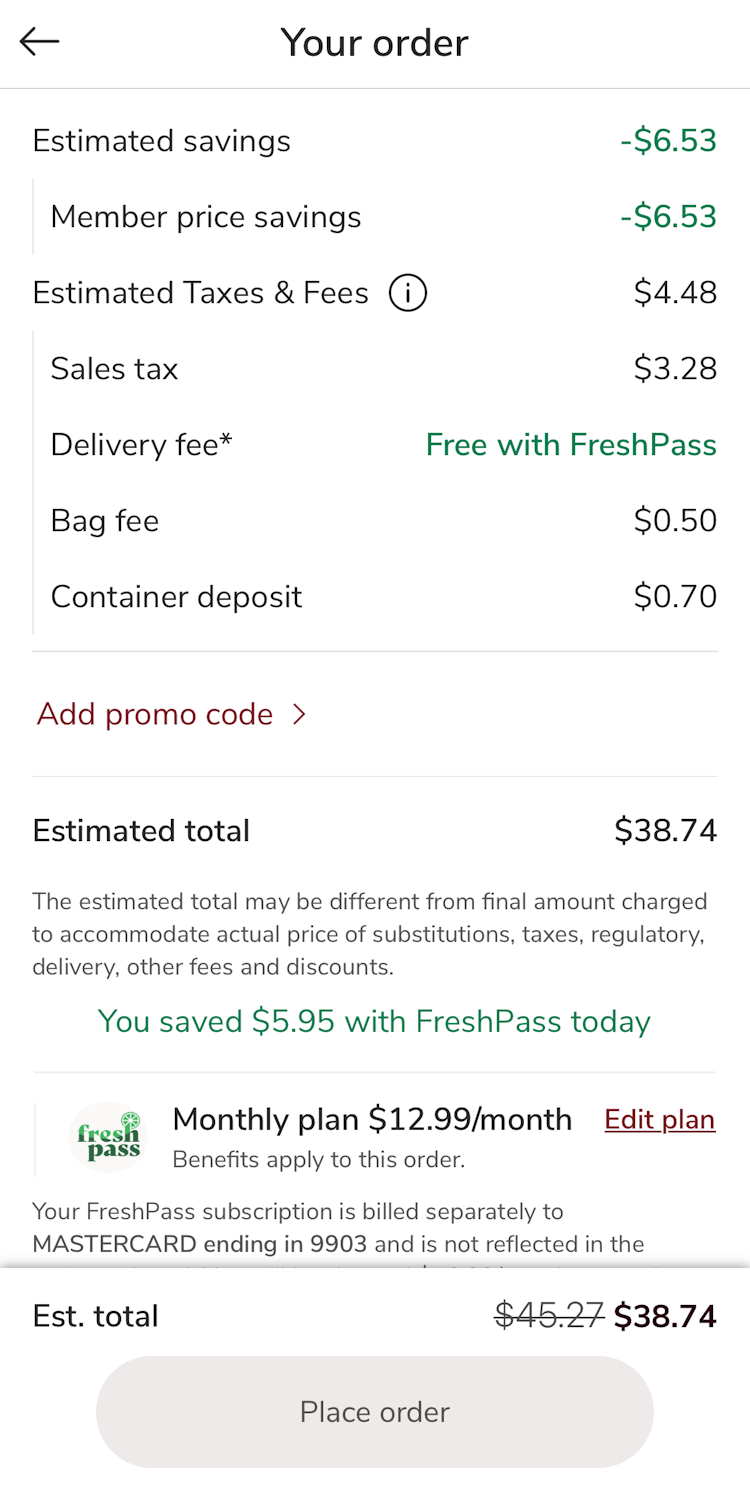Tap the You saved $5.95 FreshPass message

point(375,1021)
